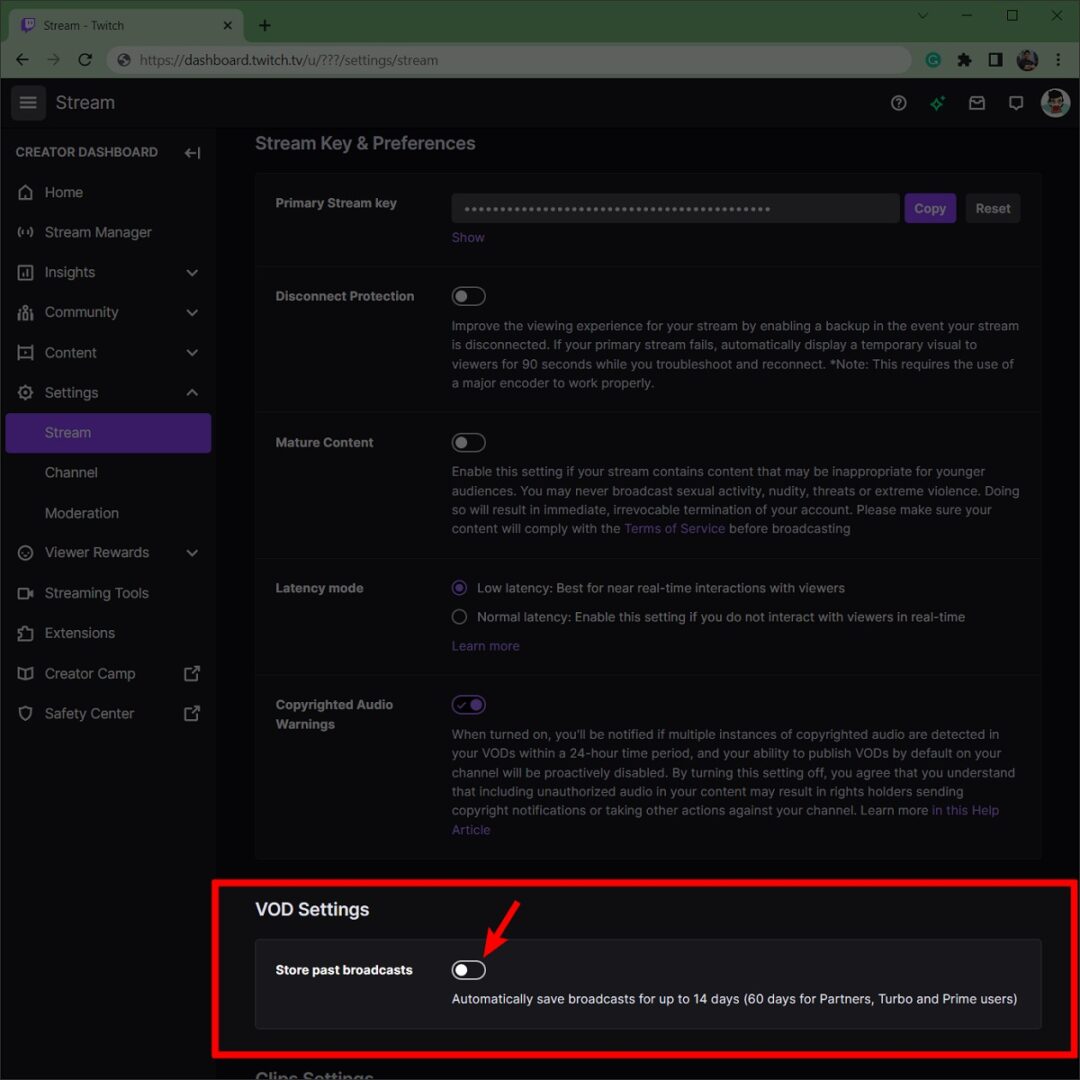Turn on the Mature Content toggle
This screenshot has width=1080, height=1080.
pos(468,442)
